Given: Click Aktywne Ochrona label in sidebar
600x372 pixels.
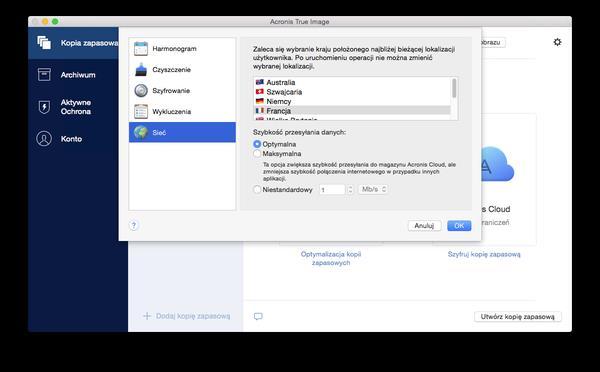Looking at the screenshot, I should point(76,107).
